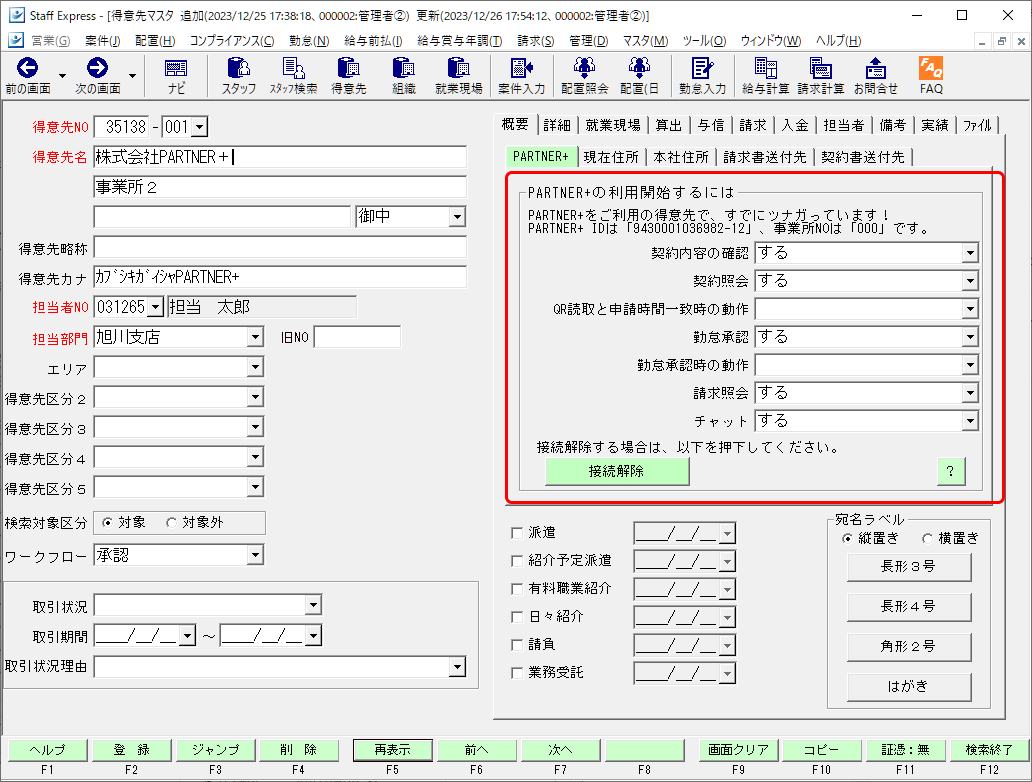Viewport: 1032px width, 782px height.
Task: Open the 配置照会 toolbar icon
Action: click(x=584, y=68)
